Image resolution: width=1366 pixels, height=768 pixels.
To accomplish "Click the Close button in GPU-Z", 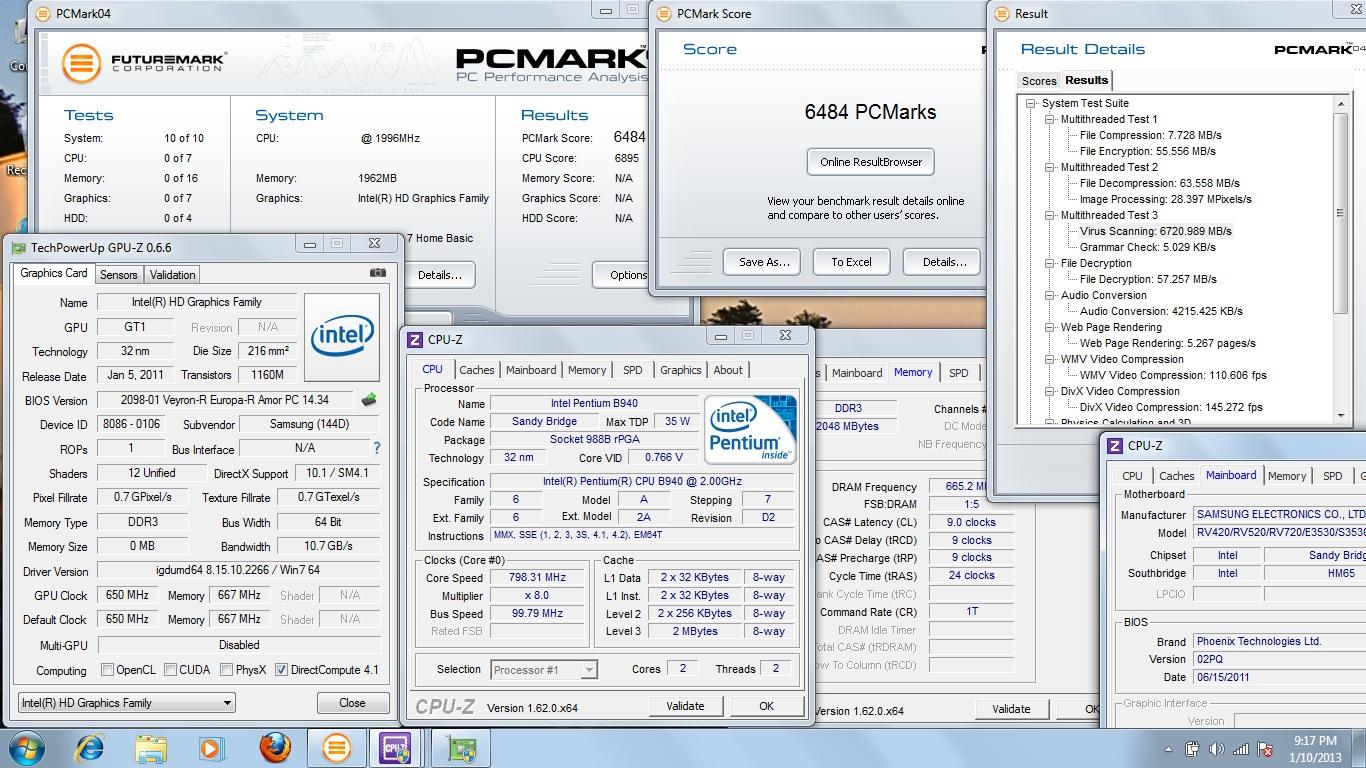I will tap(352, 703).
